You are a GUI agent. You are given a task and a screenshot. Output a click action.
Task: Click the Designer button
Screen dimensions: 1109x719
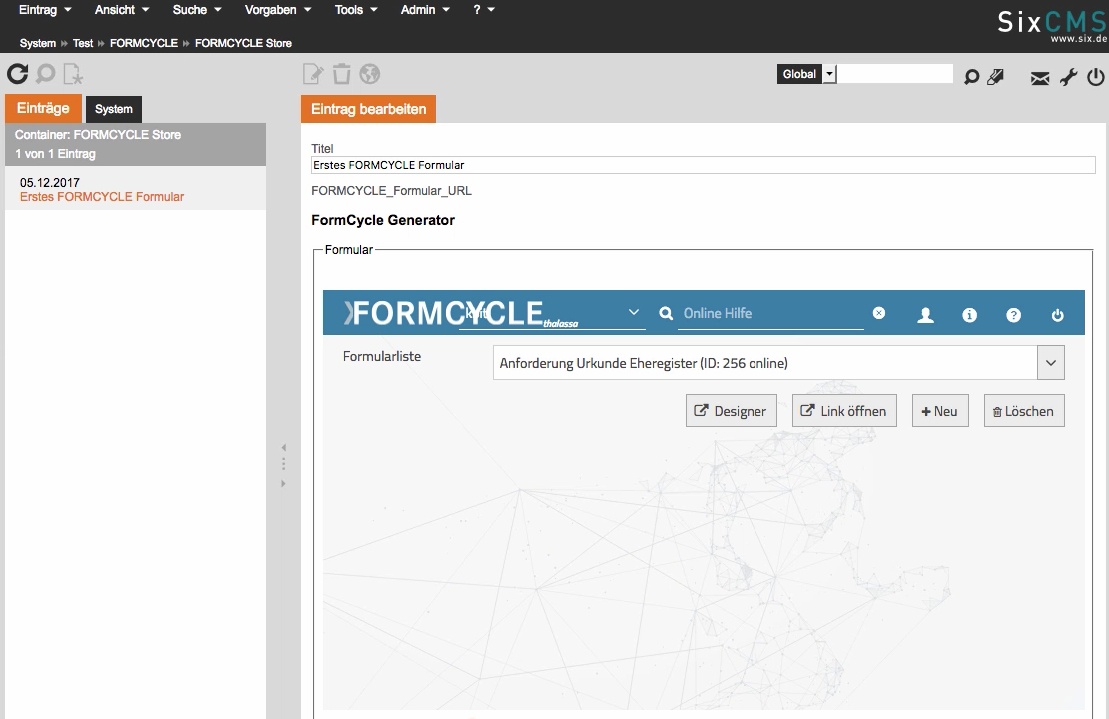(731, 411)
